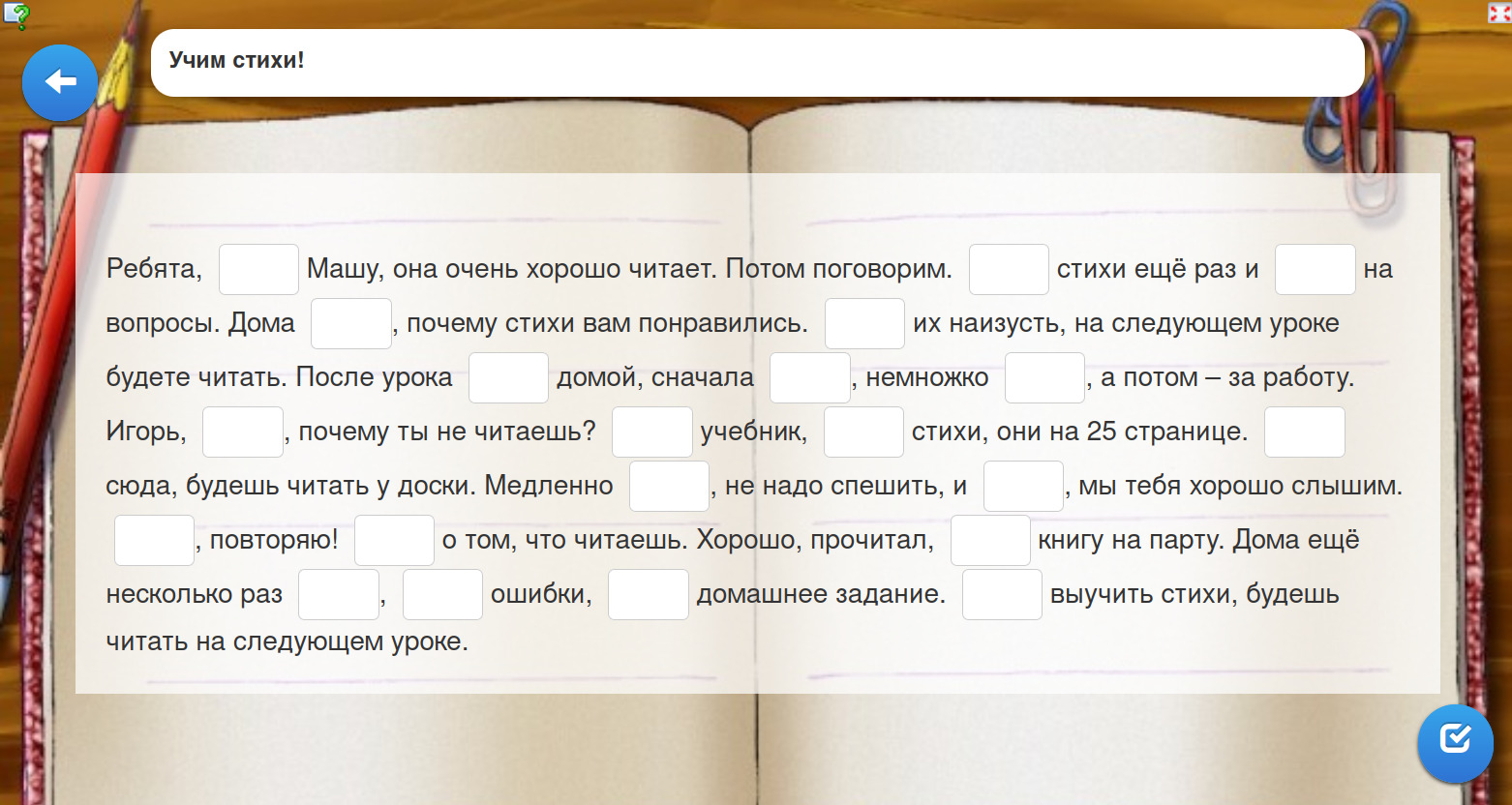
Task: Open the blank after «Медленно»
Action: pos(669,486)
